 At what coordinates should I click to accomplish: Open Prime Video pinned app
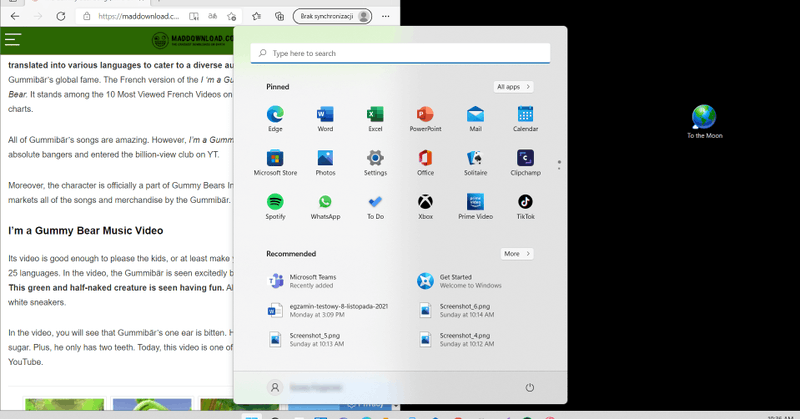point(475,207)
